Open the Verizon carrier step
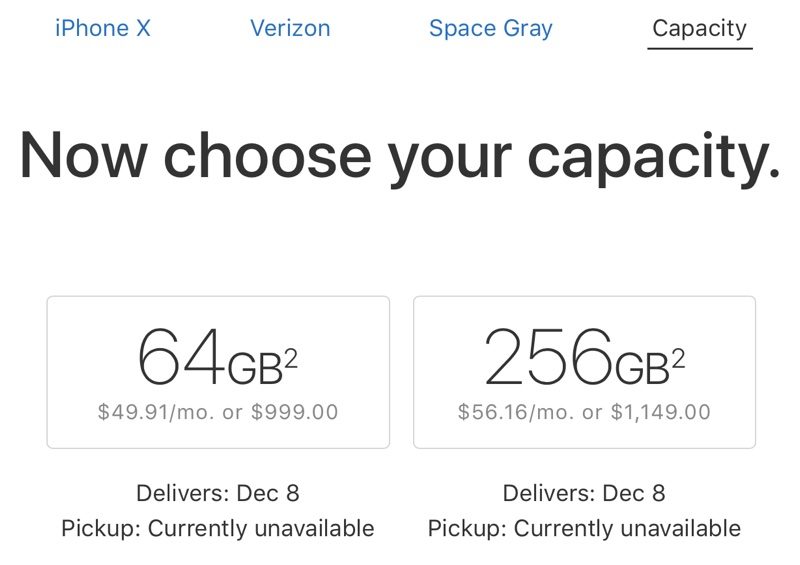Screen dimensions: 800x565 [x=290, y=28]
